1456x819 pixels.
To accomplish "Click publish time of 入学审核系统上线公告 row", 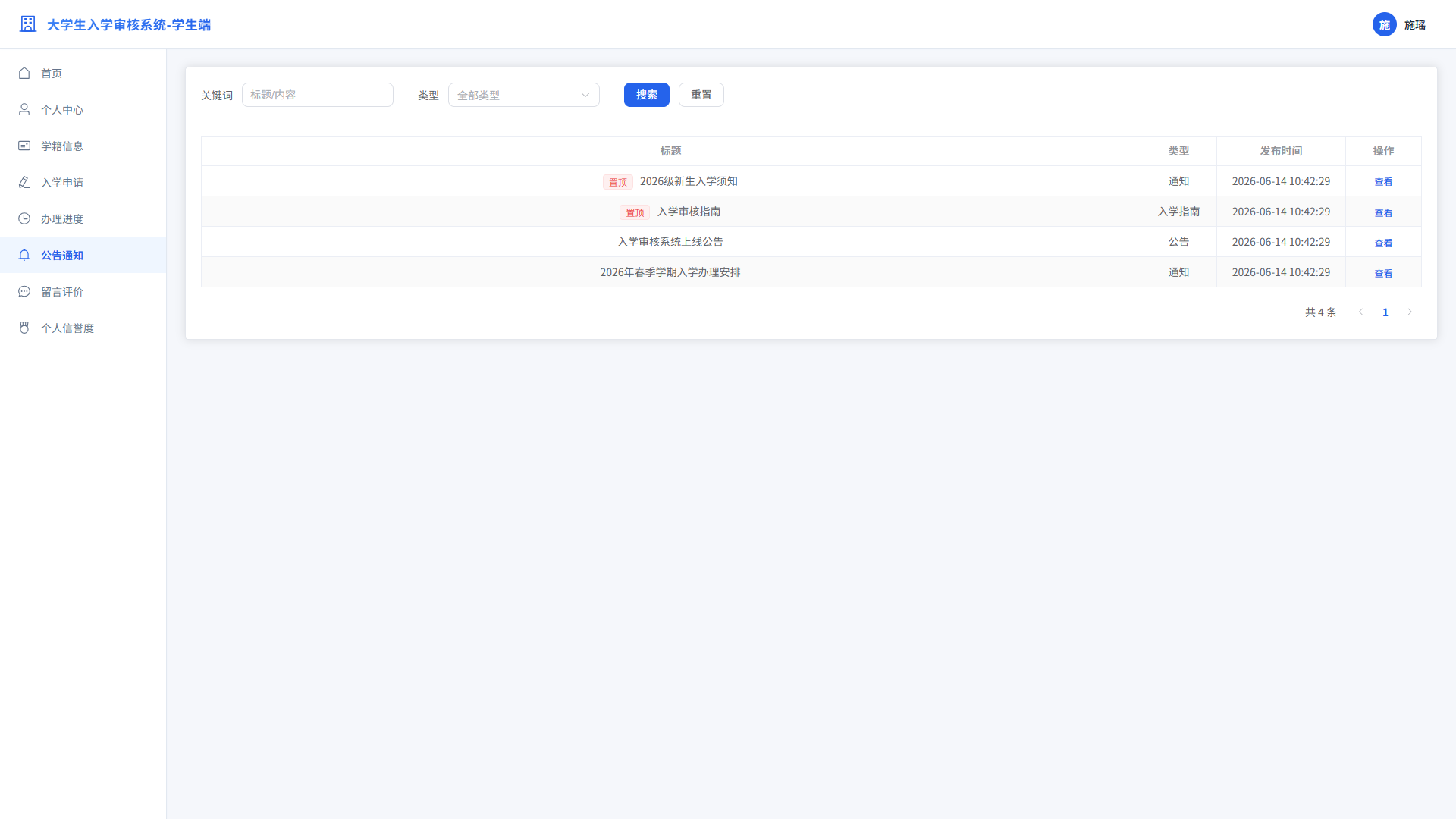I will pyautogui.click(x=1281, y=242).
